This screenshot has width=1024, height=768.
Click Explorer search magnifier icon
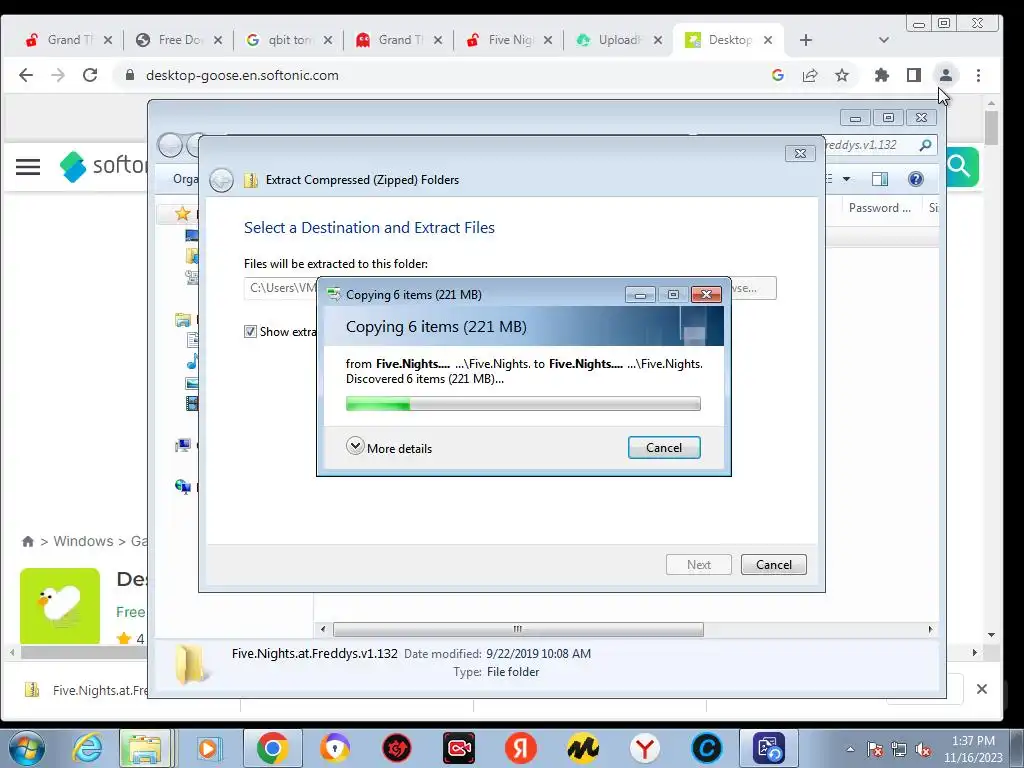click(x=925, y=145)
